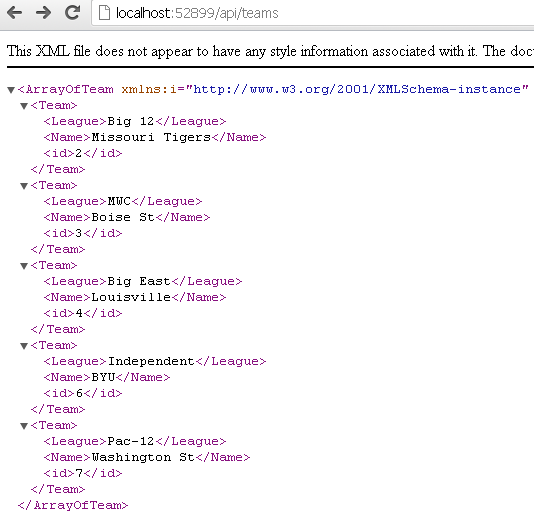Collapse the Washington St Team node
The height and width of the screenshot is (521, 534).
pyautogui.click(x=24, y=426)
